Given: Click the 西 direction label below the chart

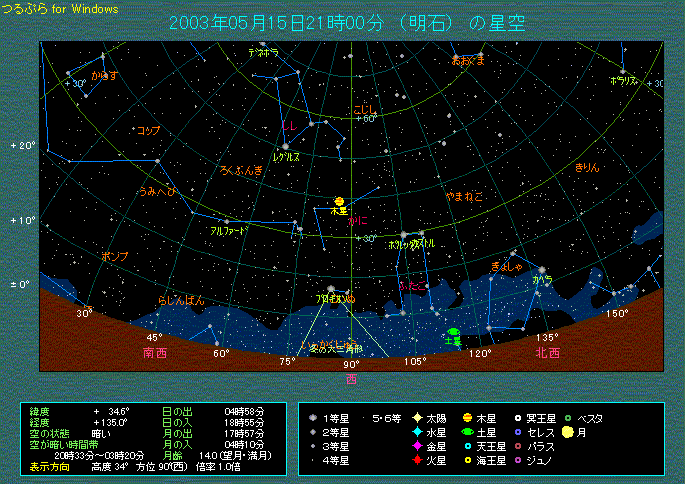Looking at the screenshot, I should coord(351,379).
